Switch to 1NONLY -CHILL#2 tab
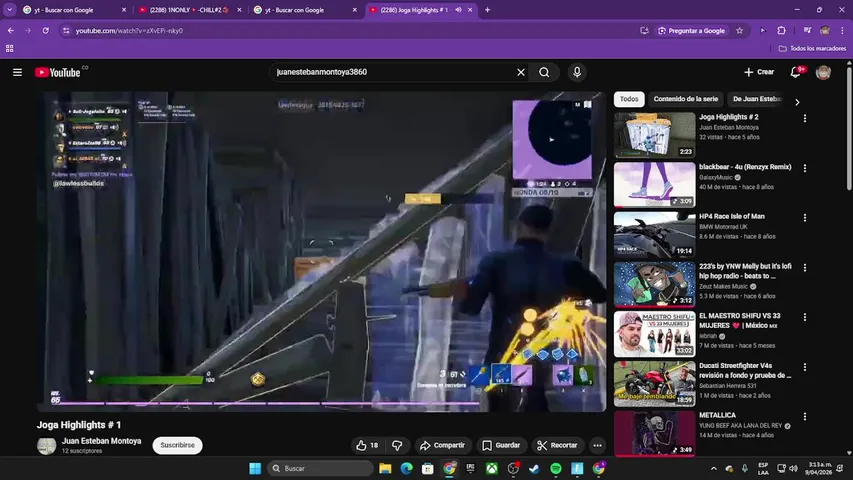This screenshot has height=480, width=853. point(188,10)
